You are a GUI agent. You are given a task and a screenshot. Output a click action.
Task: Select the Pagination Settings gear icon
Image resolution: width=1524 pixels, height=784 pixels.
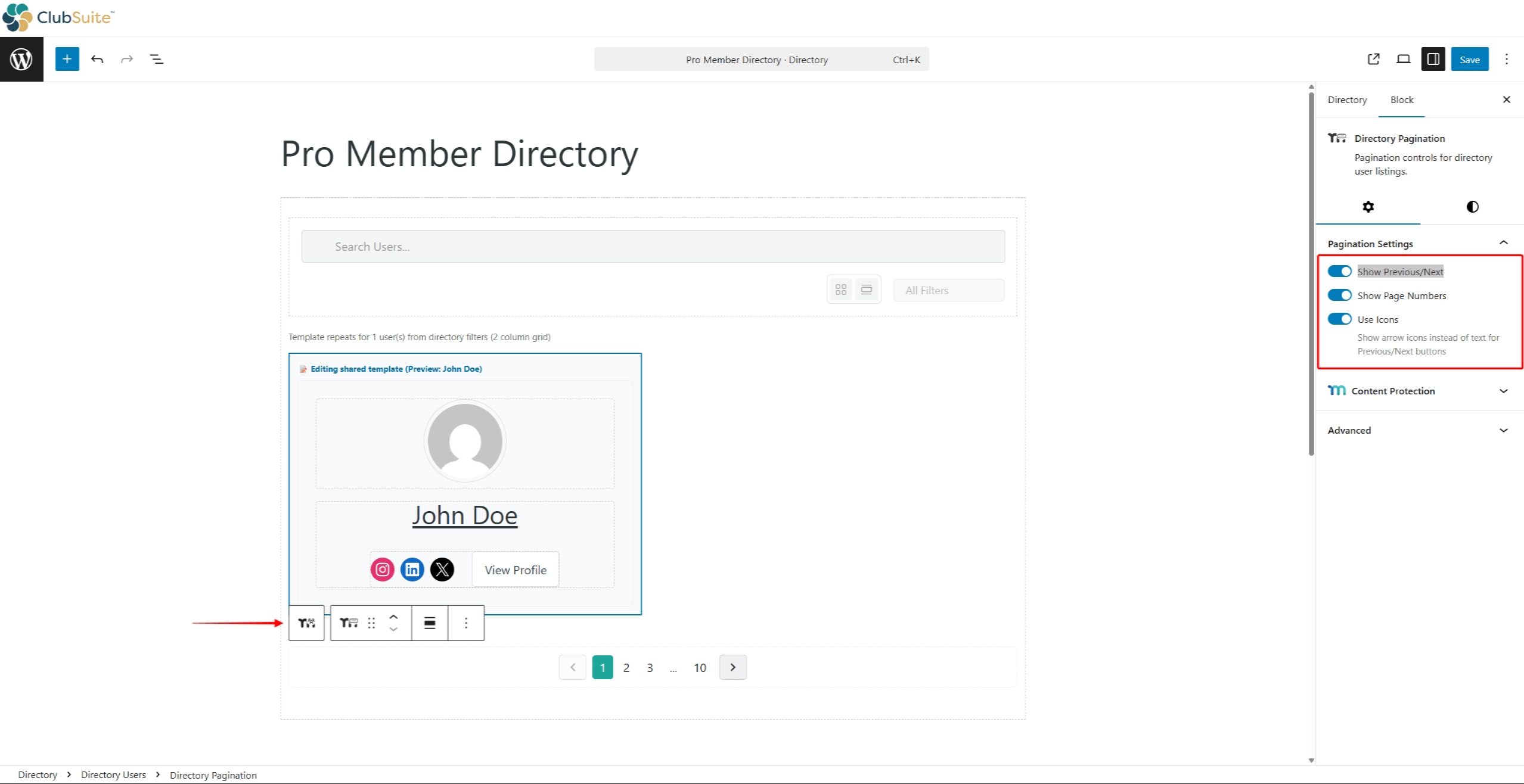(1368, 207)
